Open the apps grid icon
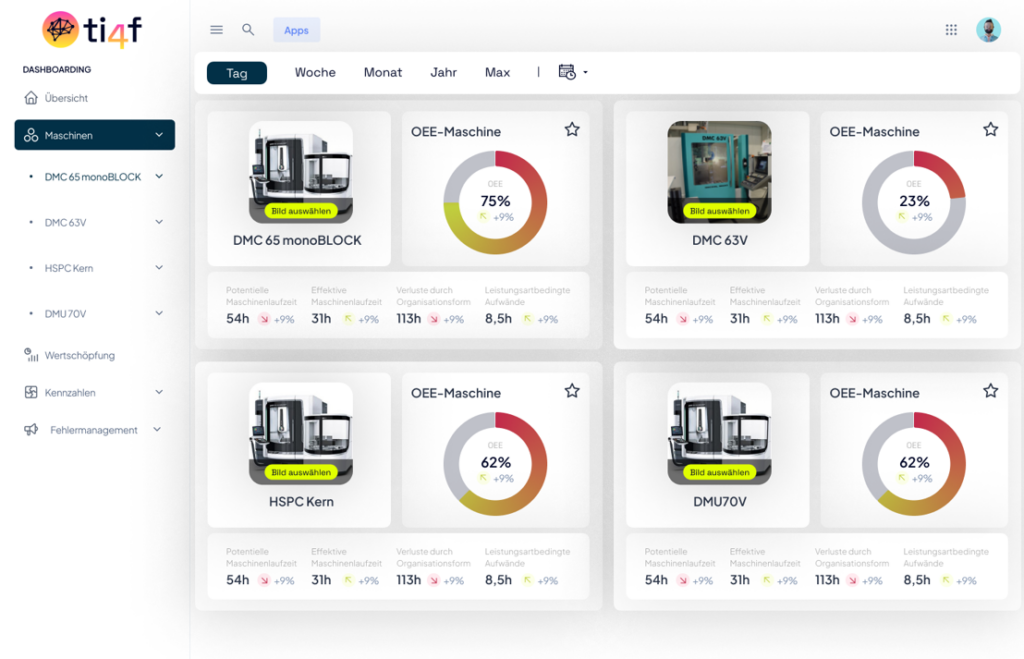1024x659 pixels. pos(951,30)
